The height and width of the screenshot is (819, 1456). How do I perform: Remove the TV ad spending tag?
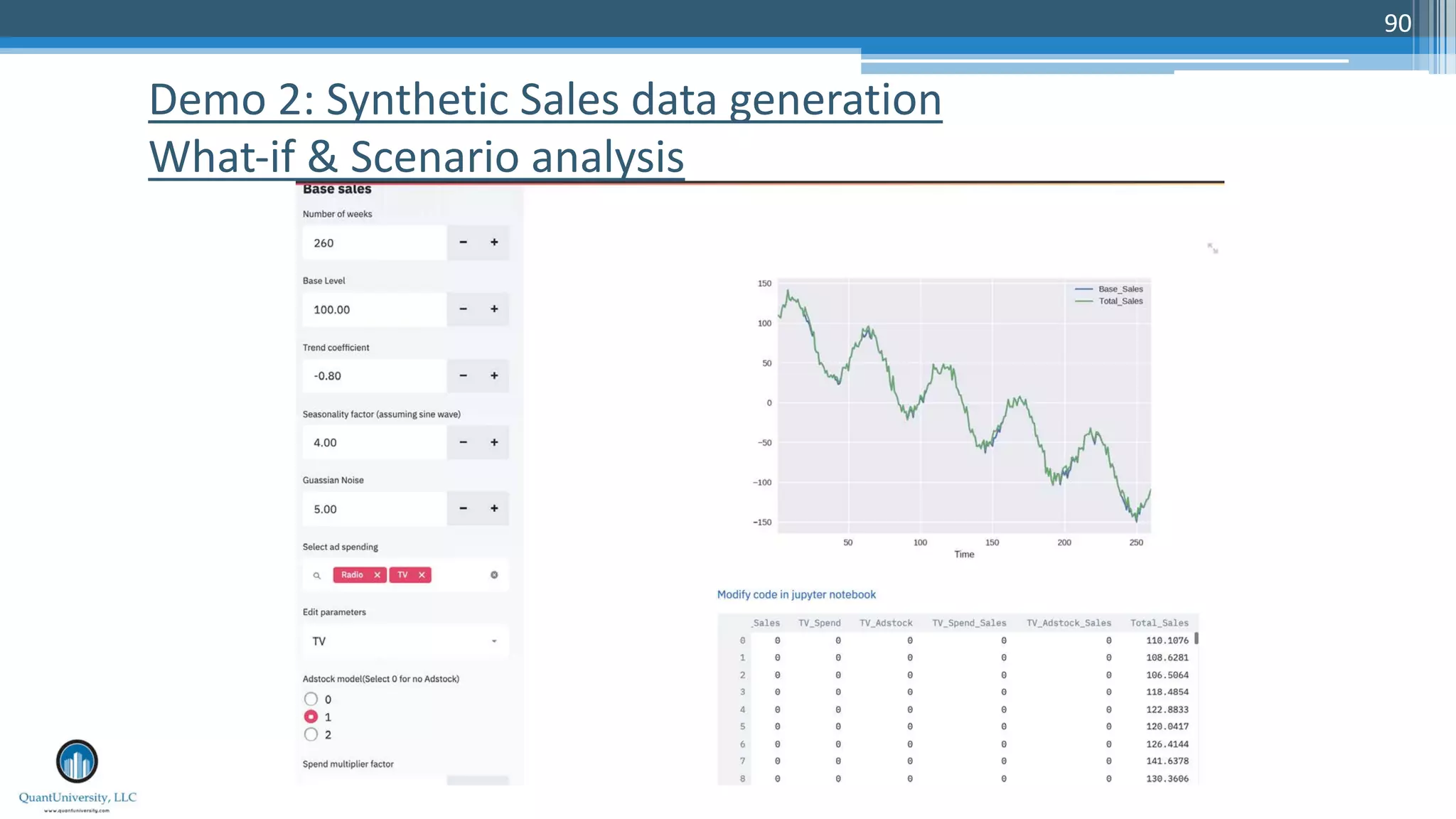pyautogui.click(x=422, y=574)
